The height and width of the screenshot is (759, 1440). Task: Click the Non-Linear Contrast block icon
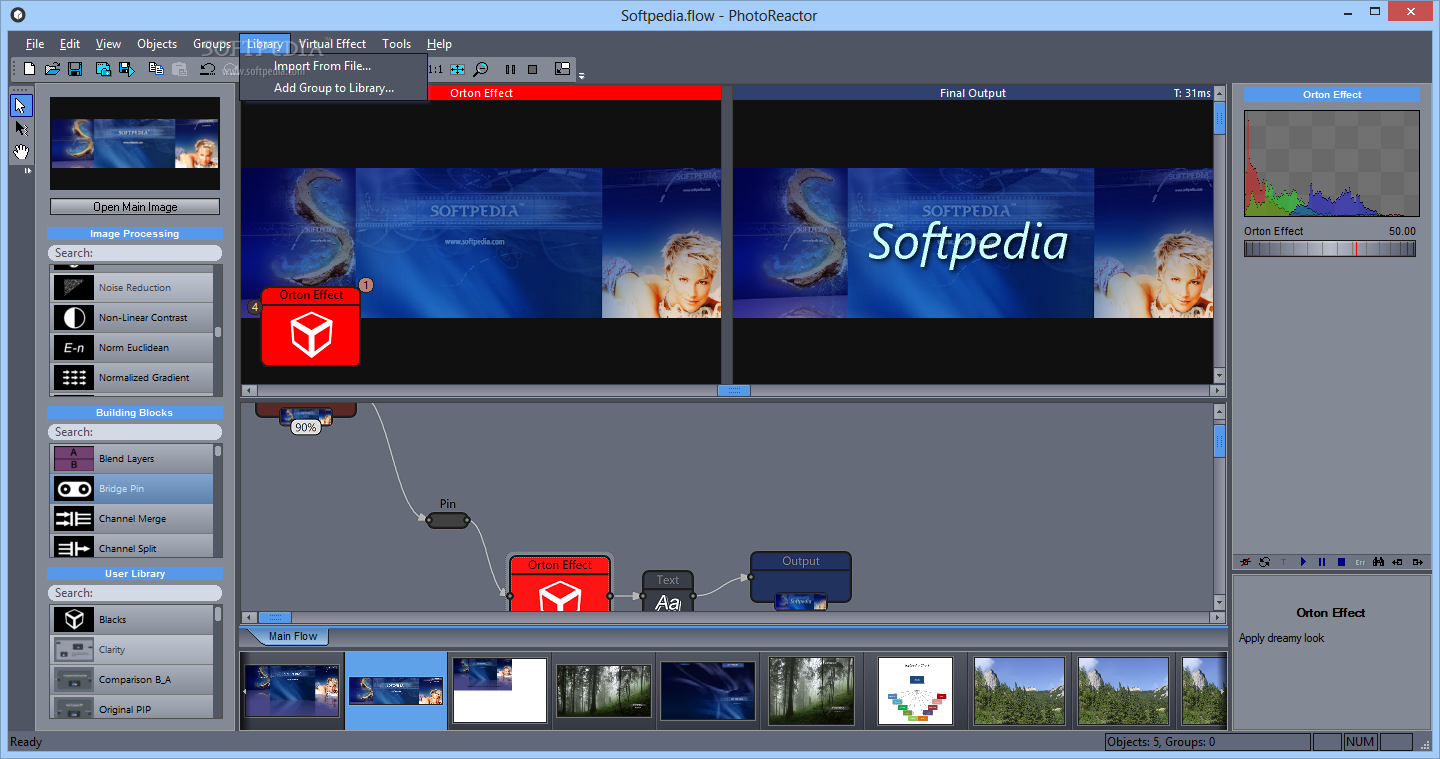73,317
